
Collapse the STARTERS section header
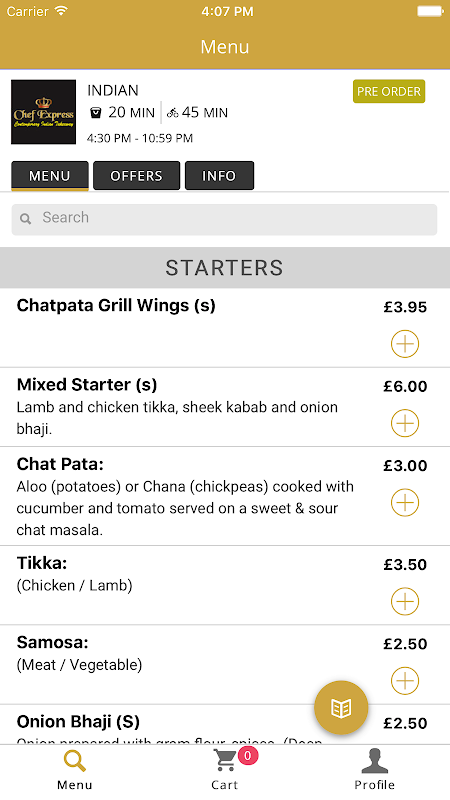point(224,268)
